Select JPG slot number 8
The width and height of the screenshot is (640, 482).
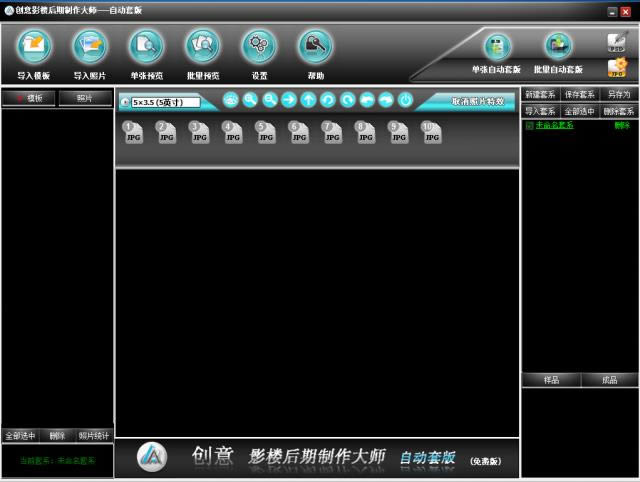(365, 133)
